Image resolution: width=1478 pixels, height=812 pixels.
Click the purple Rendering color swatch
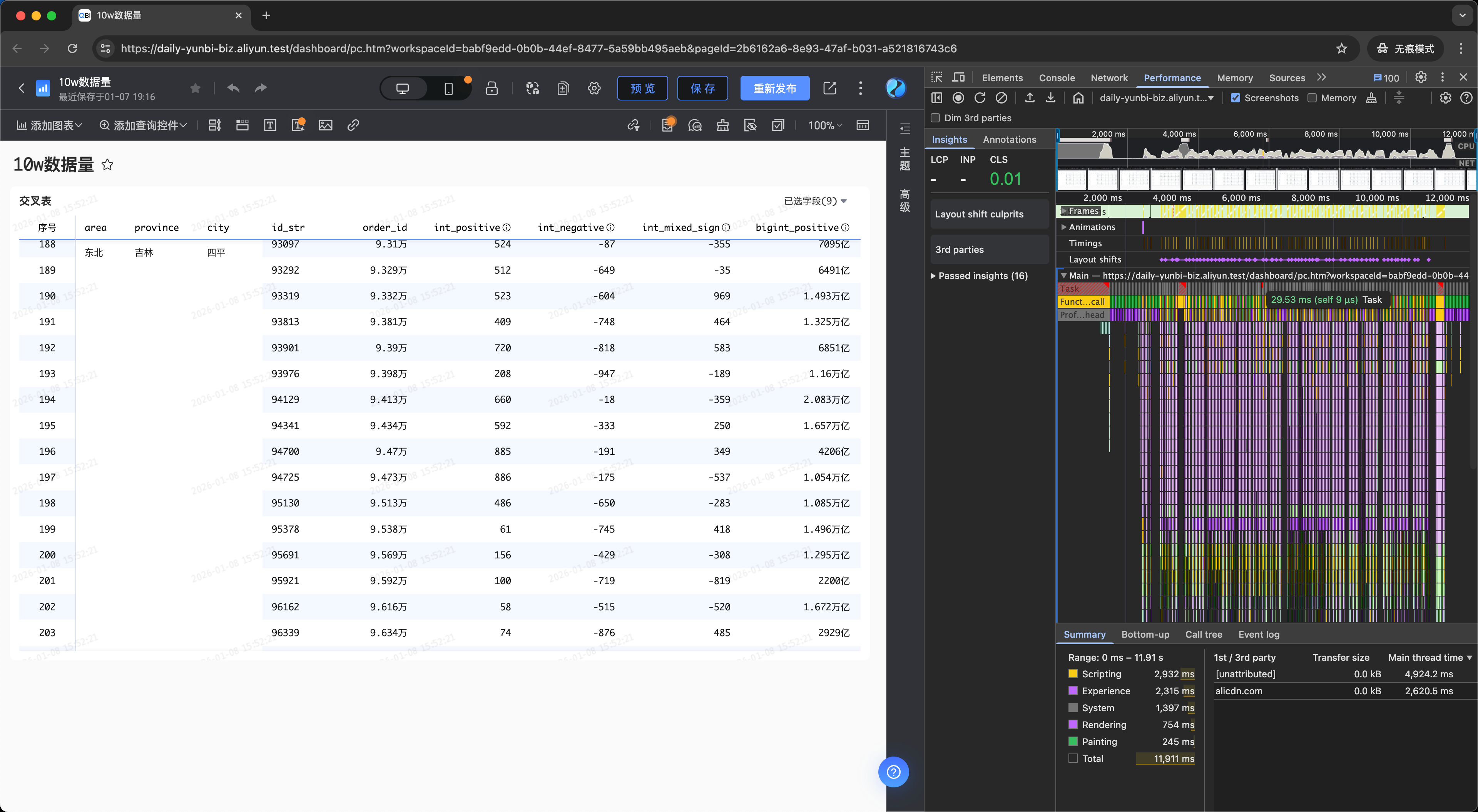click(x=1073, y=724)
